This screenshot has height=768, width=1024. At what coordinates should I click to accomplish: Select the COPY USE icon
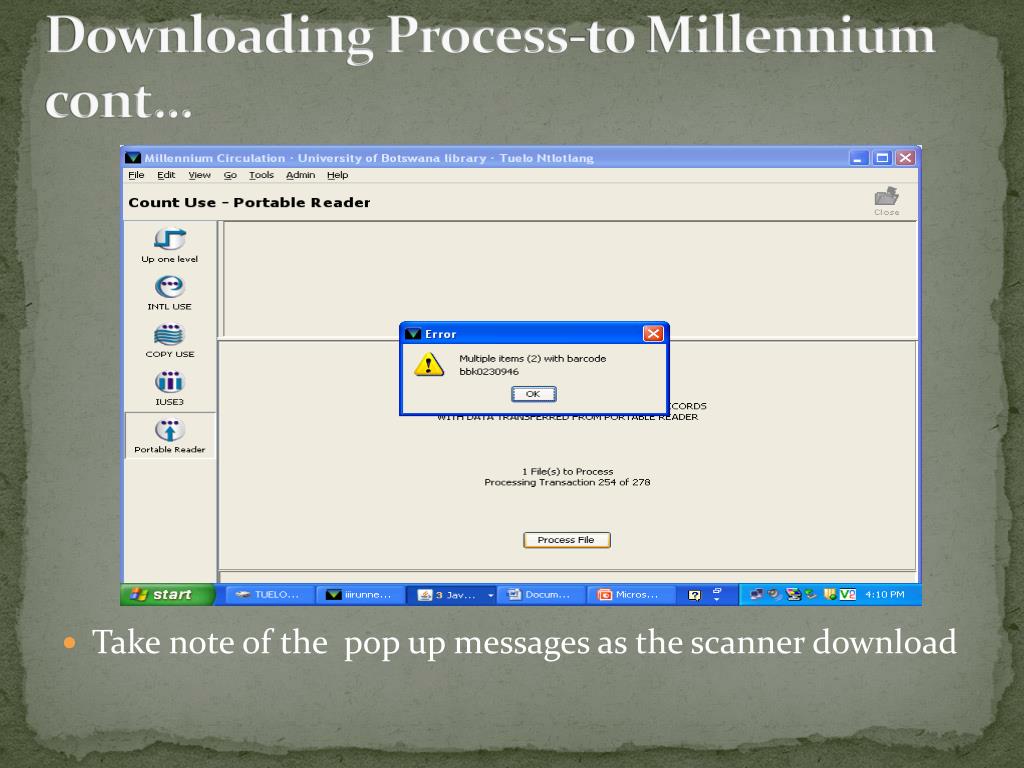[x=170, y=334]
